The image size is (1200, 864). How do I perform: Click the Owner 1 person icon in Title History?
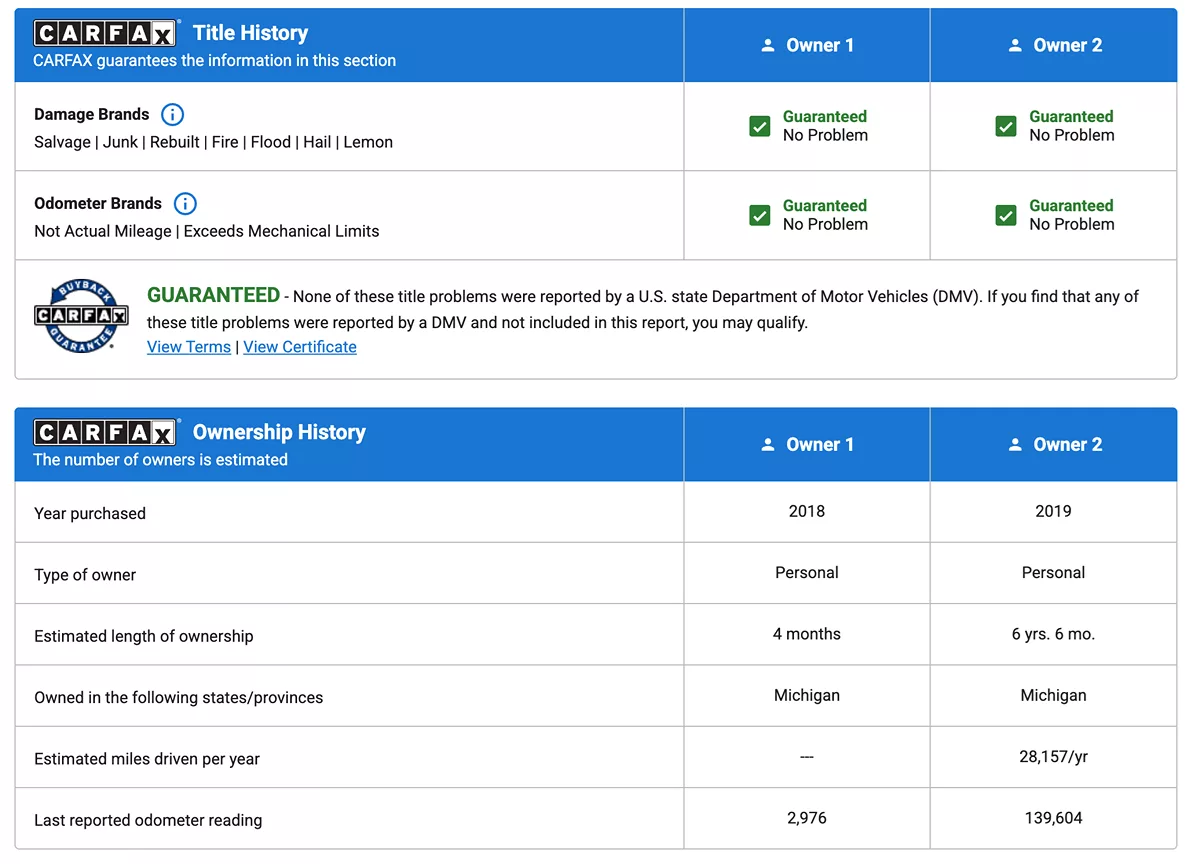(768, 46)
